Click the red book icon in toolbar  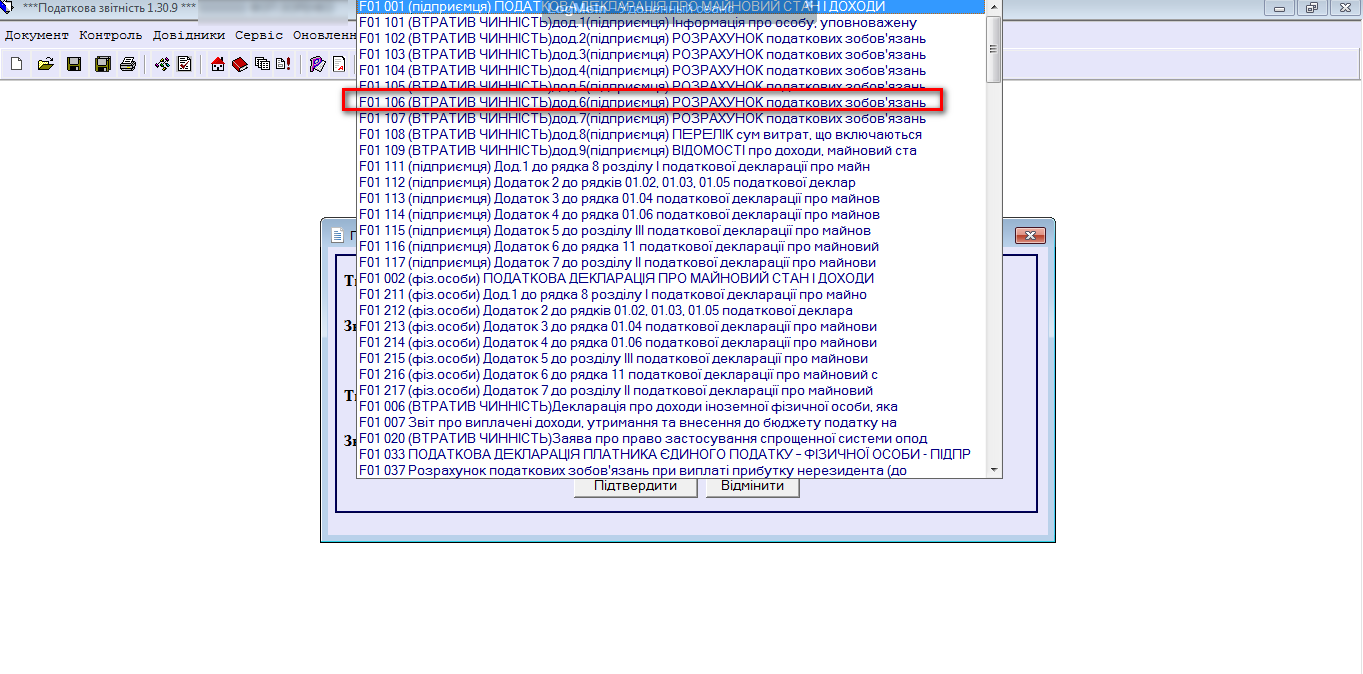click(x=240, y=65)
